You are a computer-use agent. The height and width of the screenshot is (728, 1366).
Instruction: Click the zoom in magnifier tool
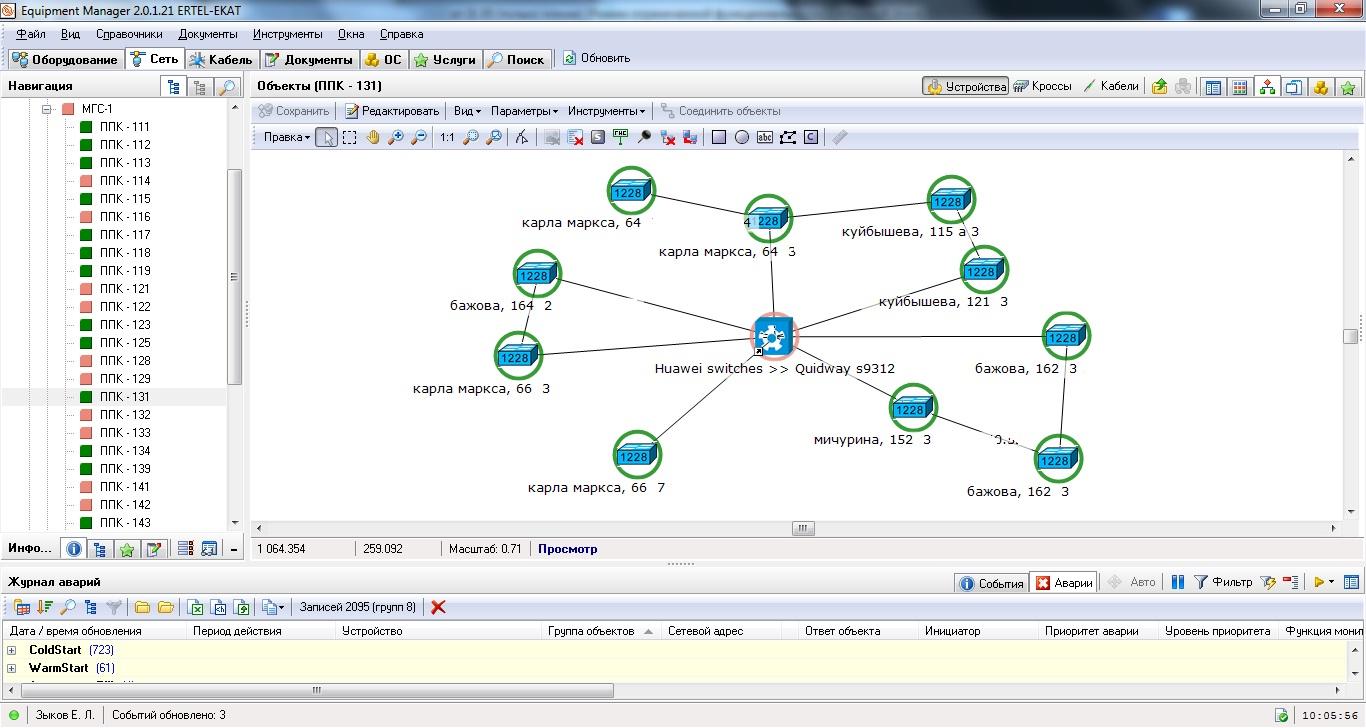click(396, 138)
